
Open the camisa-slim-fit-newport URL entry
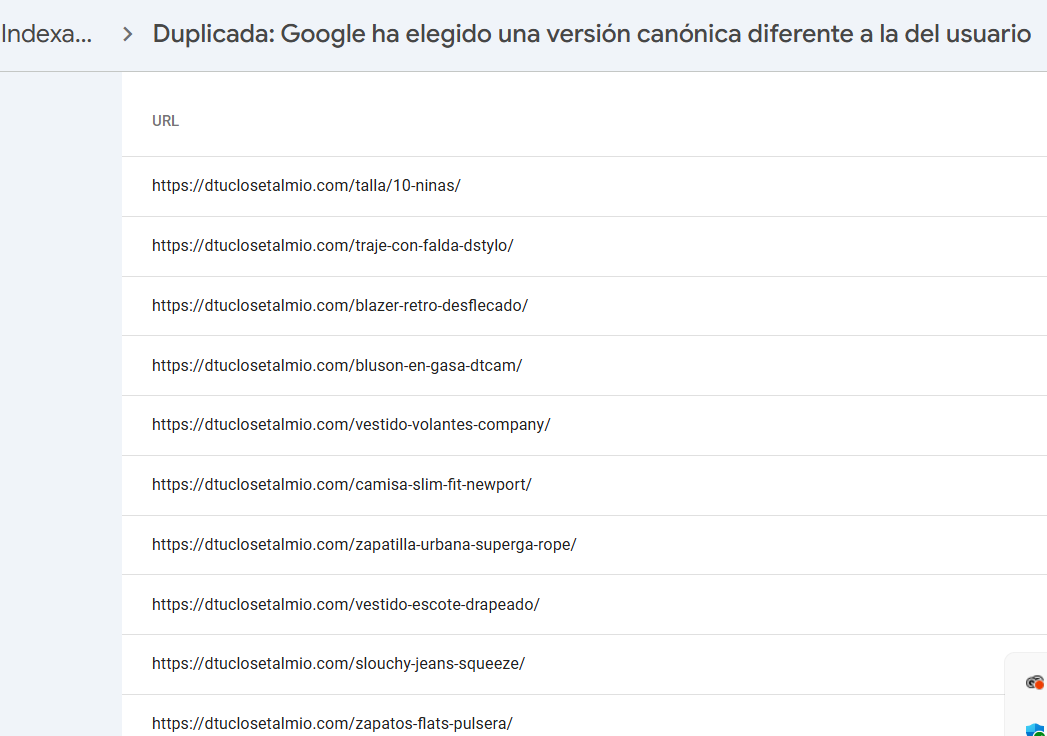[341, 485]
